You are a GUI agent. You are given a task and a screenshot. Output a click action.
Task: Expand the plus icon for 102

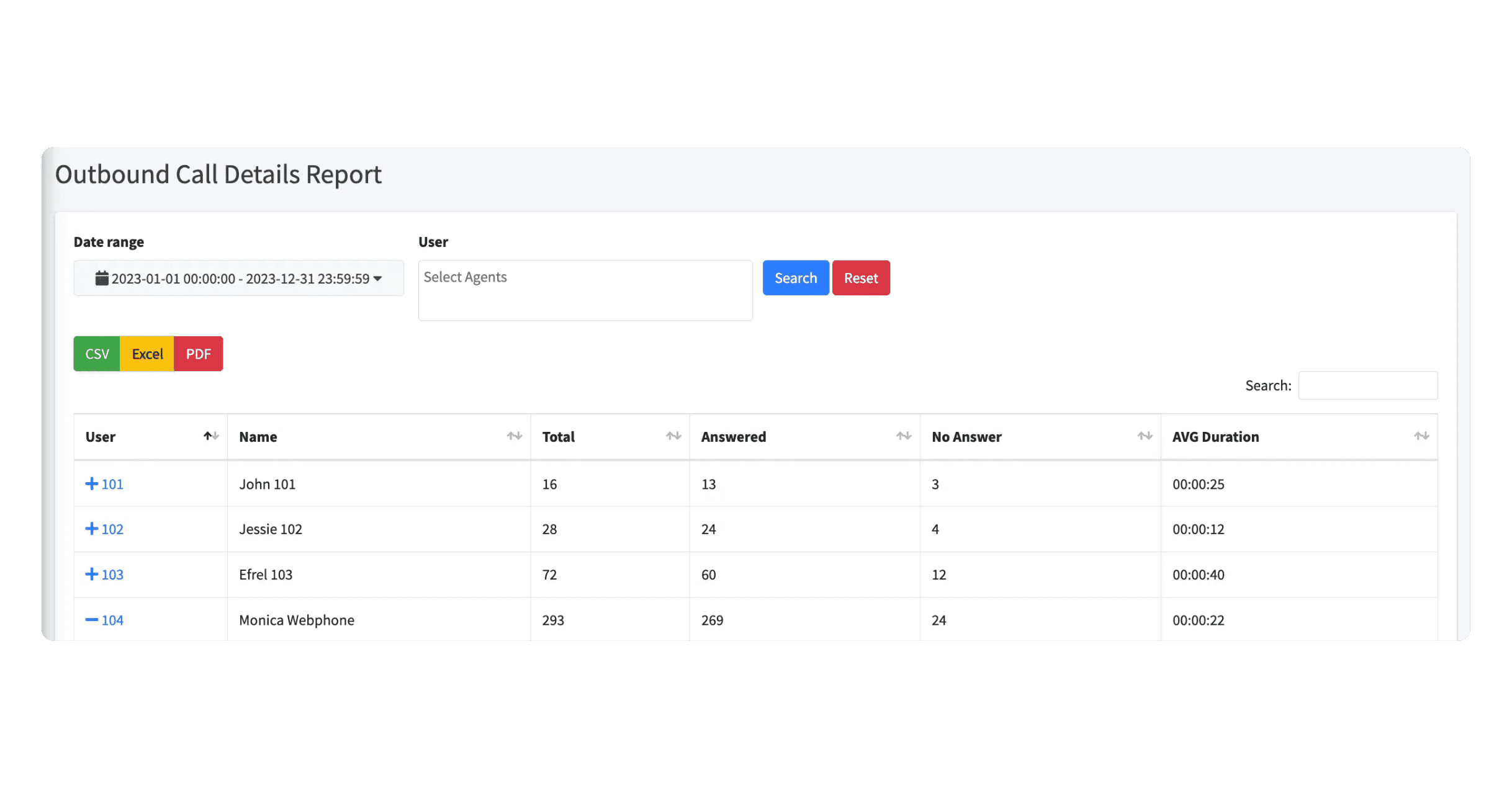point(92,529)
